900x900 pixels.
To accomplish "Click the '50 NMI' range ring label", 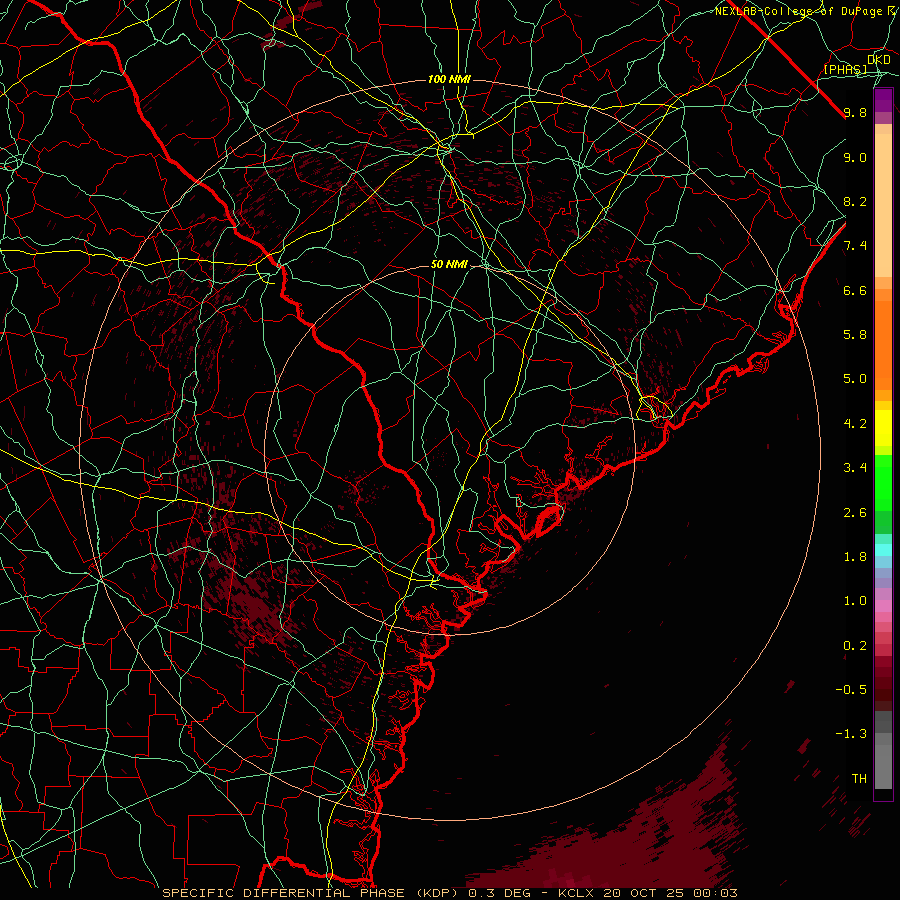I will click(449, 265).
